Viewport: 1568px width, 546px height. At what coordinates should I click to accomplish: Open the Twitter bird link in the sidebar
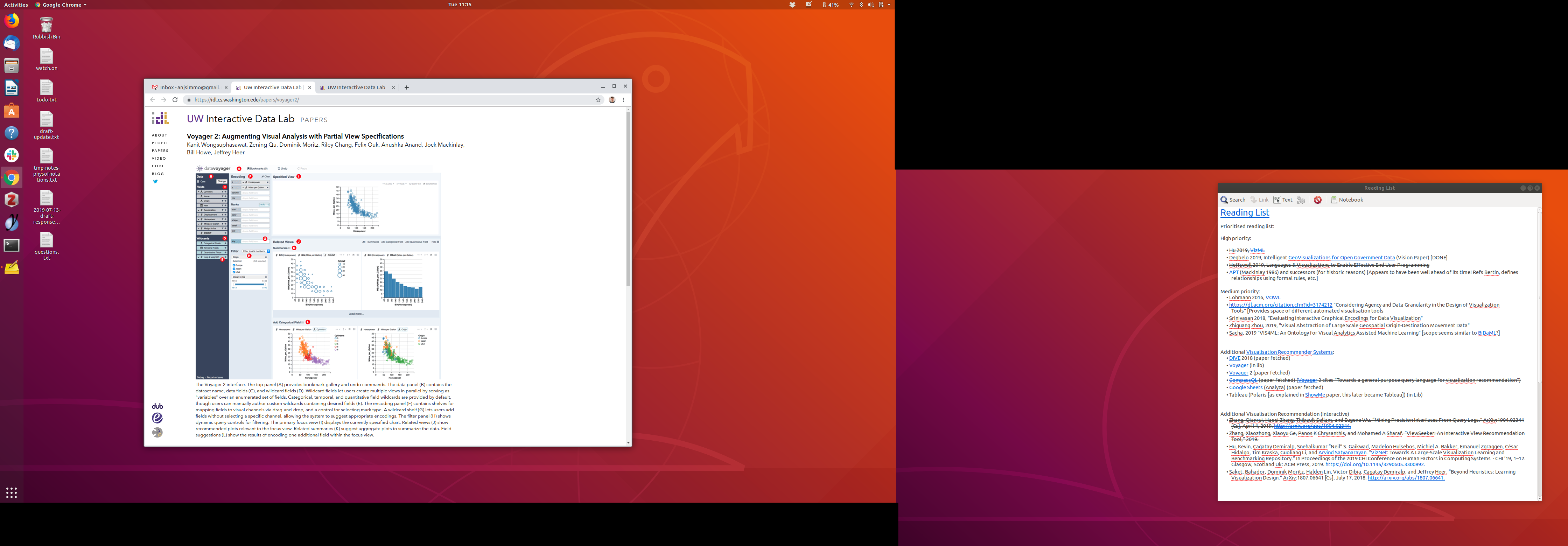click(155, 181)
